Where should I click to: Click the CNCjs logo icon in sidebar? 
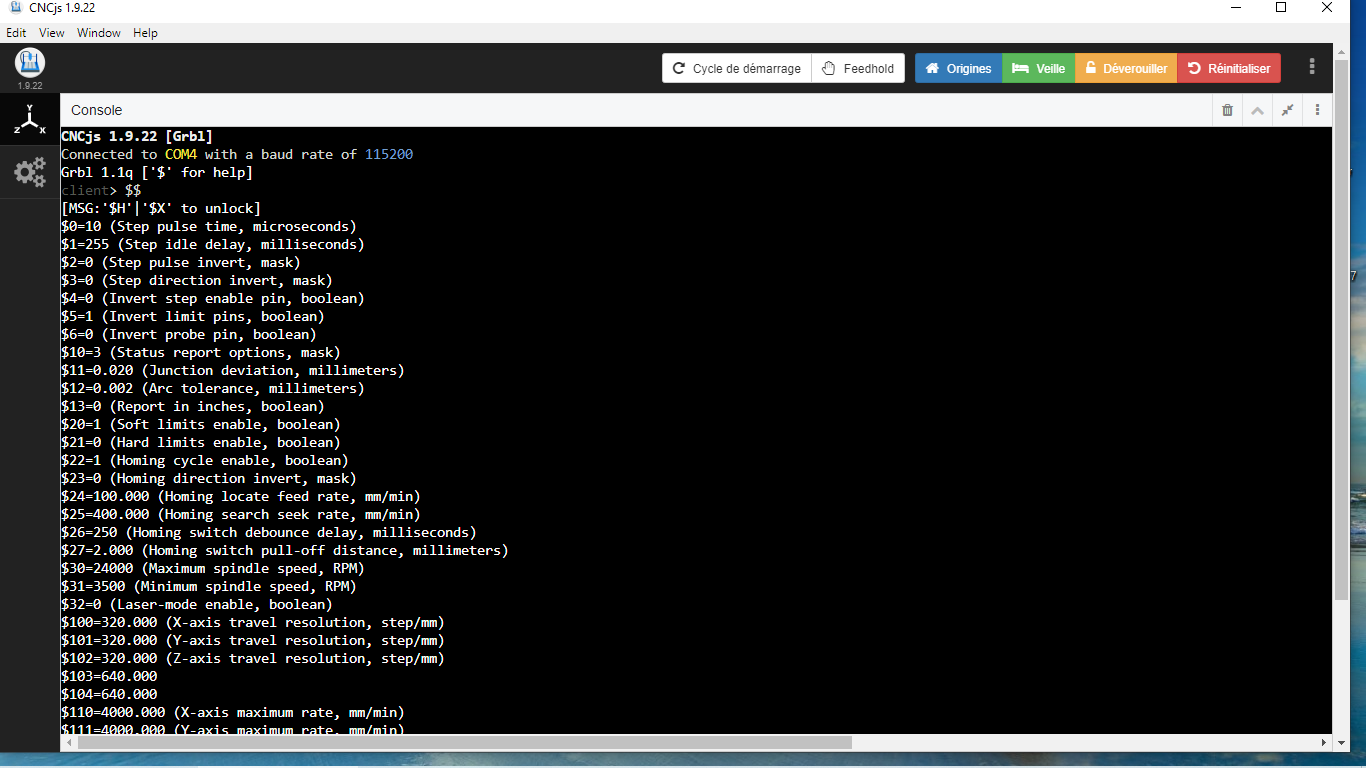(x=30, y=62)
